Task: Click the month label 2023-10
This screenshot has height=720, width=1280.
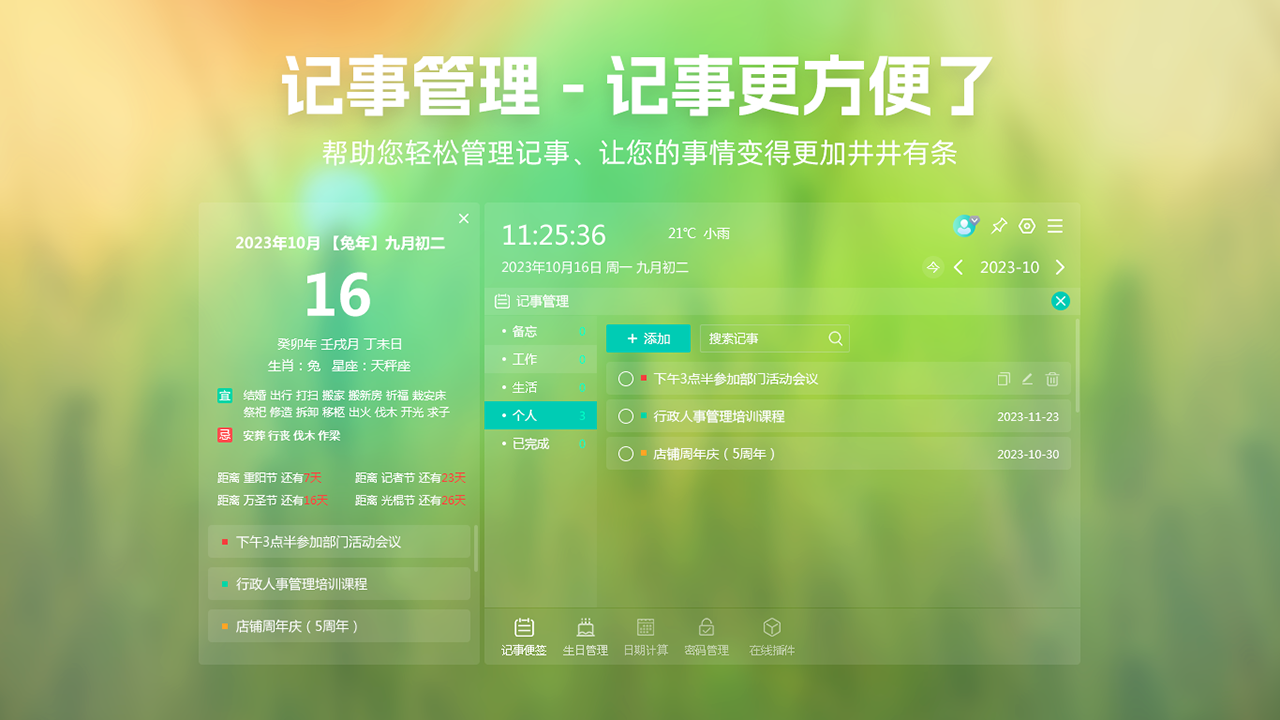Action: (1009, 267)
